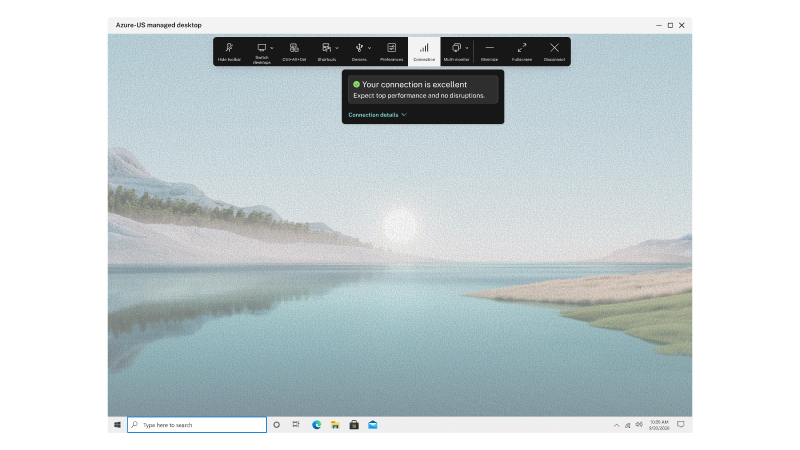Expand Connection details
The height and width of the screenshot is (450, 800).
[x=377, y=115]
